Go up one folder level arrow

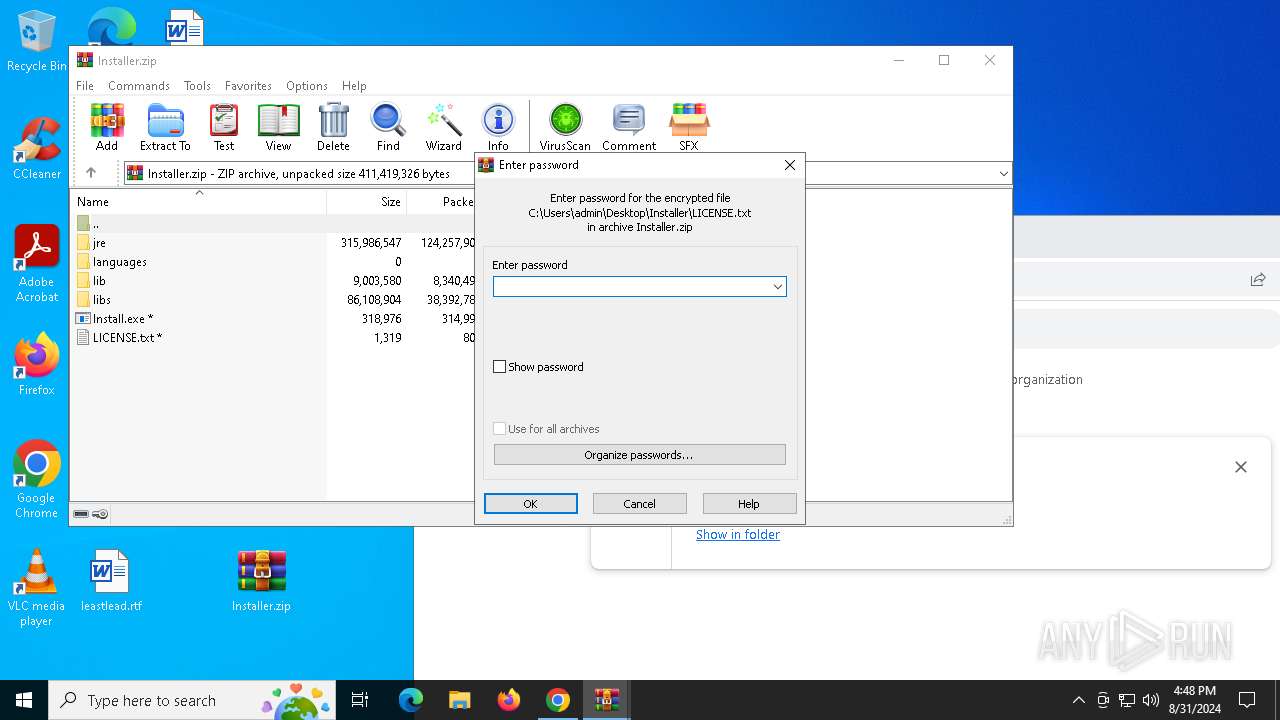pyautogui.click(x=91, y=173)
